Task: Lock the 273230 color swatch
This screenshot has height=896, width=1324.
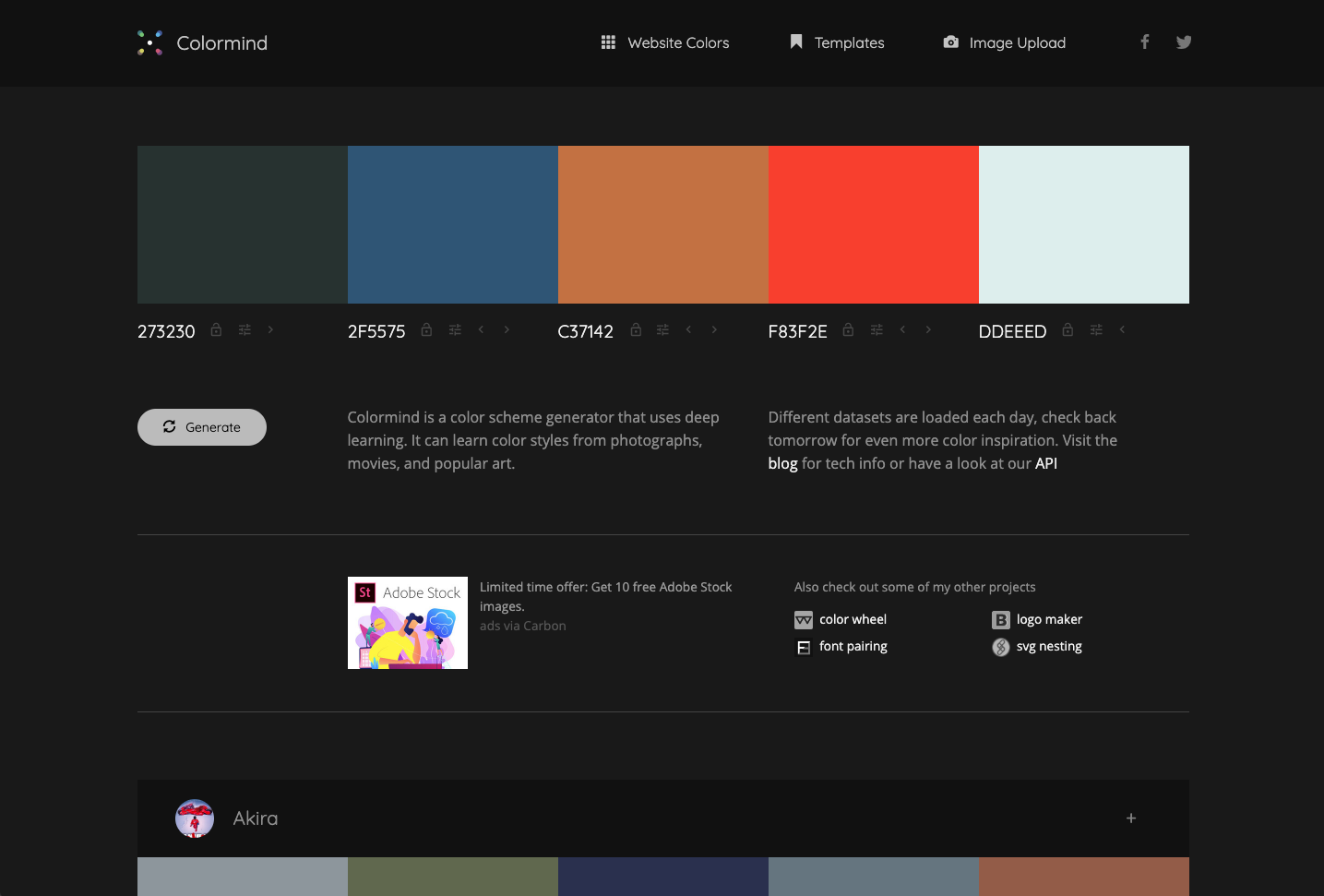Action: pyautogui.click(x=216, y=329)
